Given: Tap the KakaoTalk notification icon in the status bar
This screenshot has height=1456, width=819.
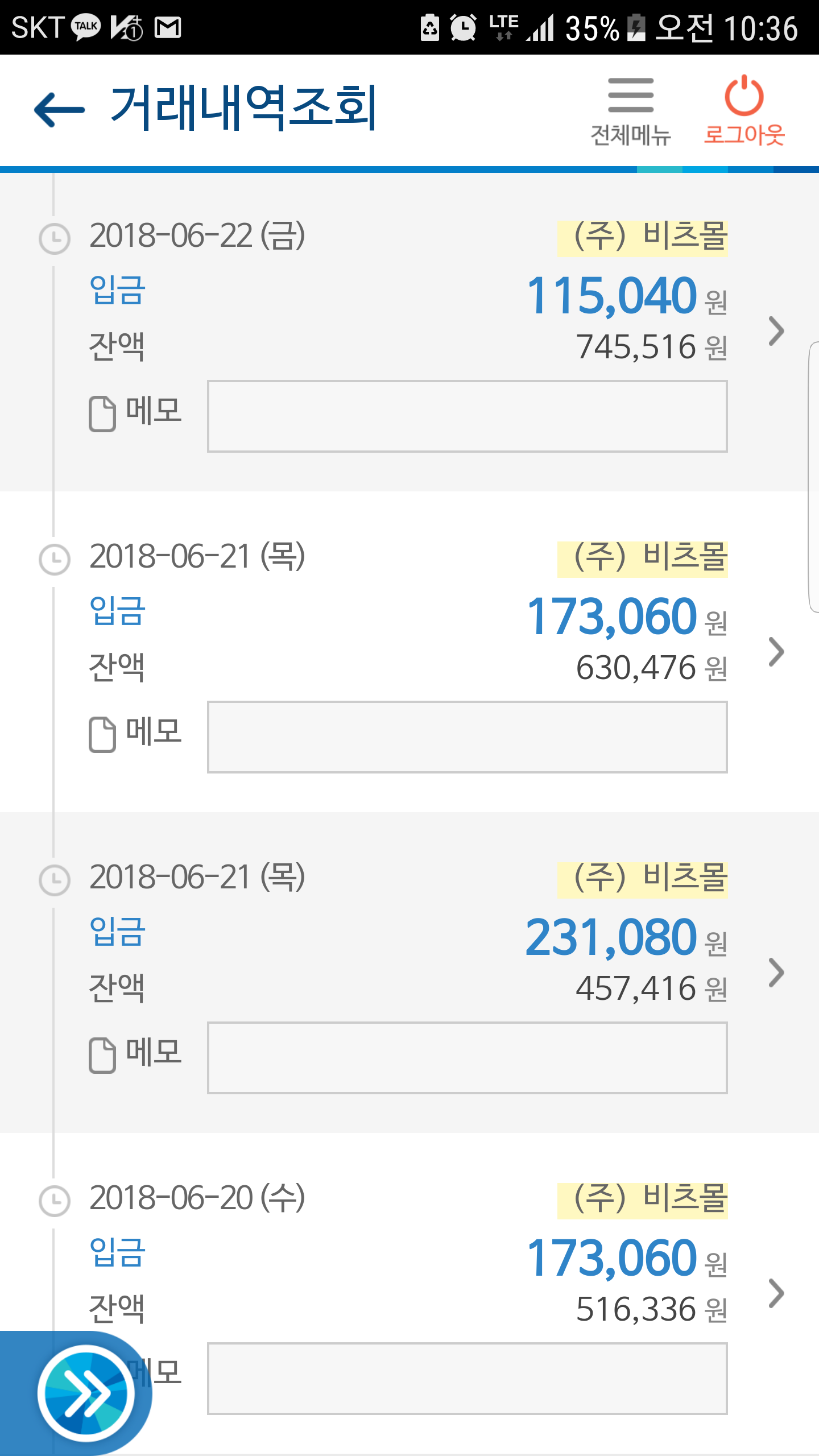Looking at the screenshot, I should point(86,27).
